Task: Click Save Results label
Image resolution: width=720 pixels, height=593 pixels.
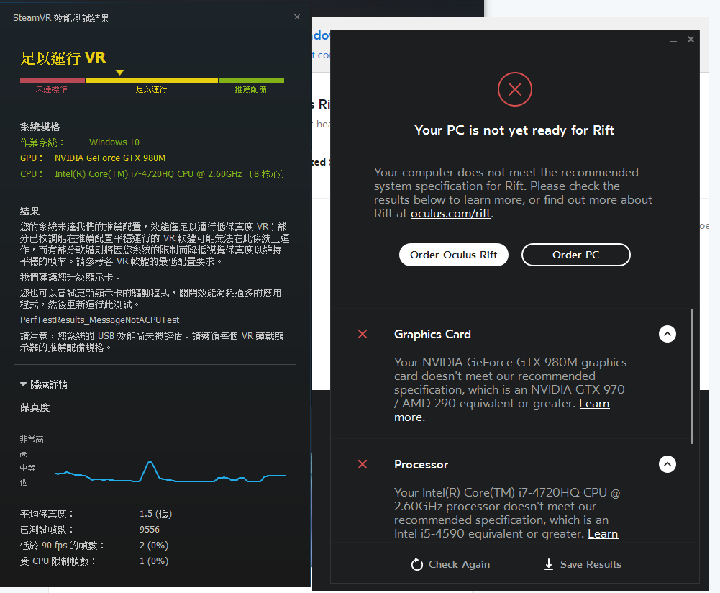Action: coord(590,565)
